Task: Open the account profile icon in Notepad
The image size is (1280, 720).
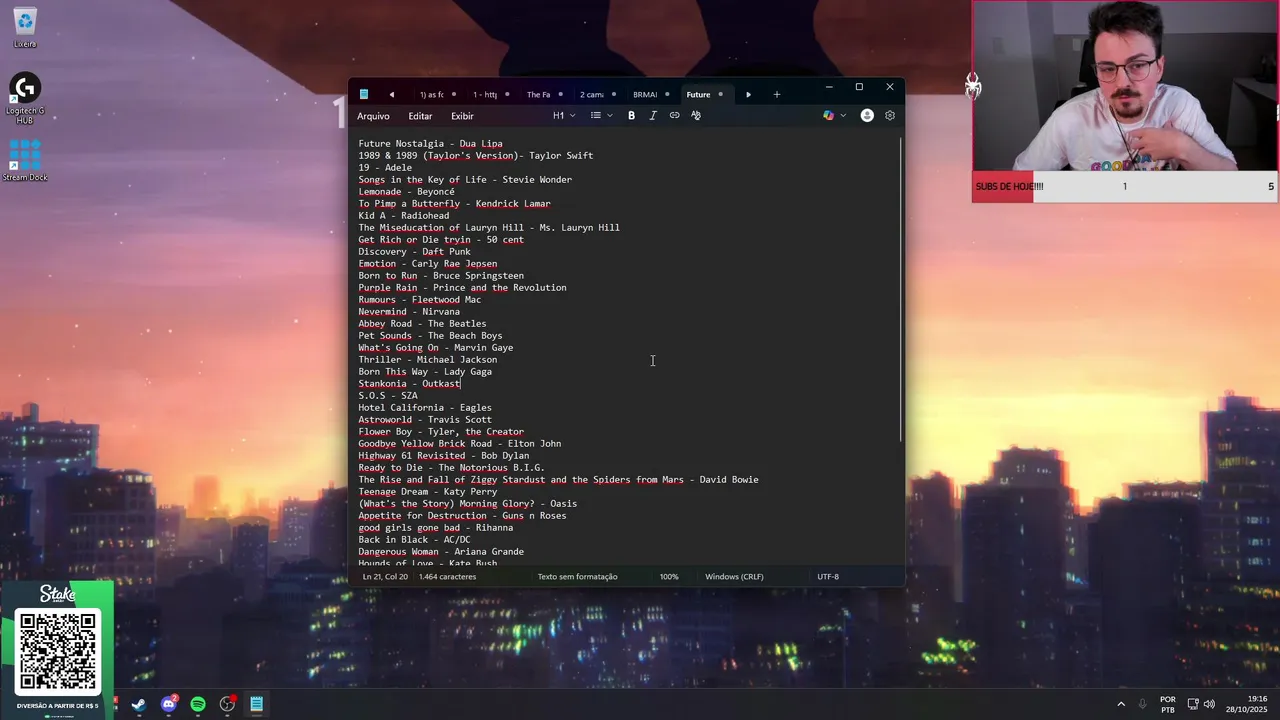Action: (x=867, y=116)
